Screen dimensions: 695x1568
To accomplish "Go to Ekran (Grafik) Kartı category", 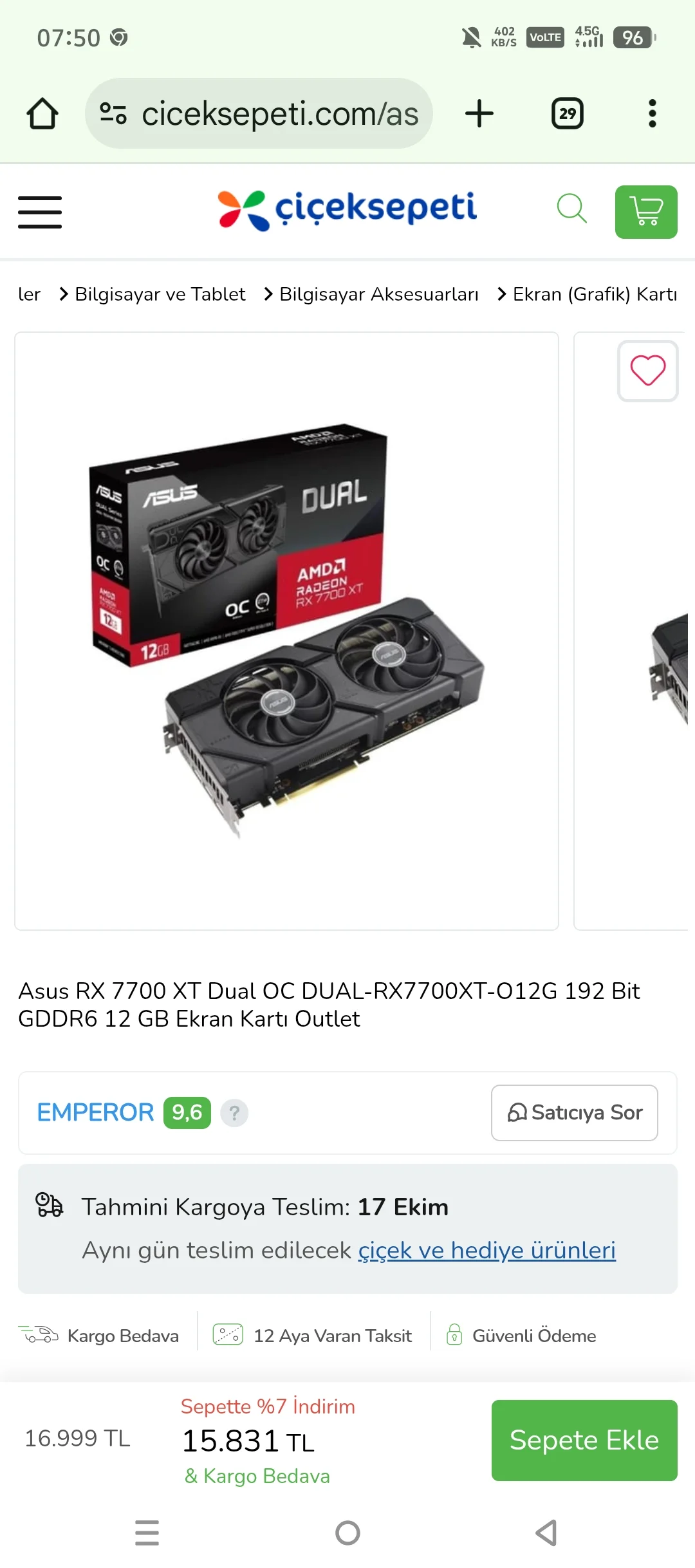I will (x=595, y=294).
